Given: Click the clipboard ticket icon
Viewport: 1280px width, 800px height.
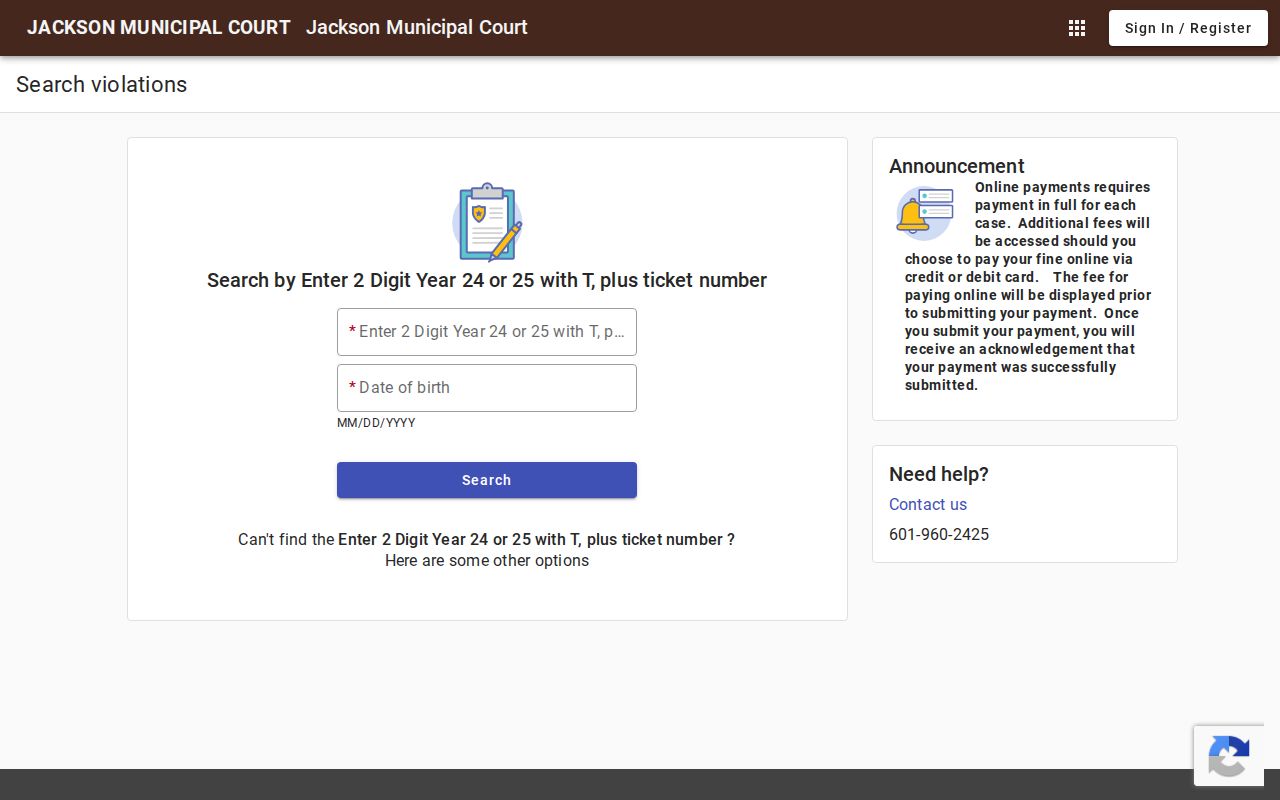Looking at the screenshot, I should tap(487, 222).
